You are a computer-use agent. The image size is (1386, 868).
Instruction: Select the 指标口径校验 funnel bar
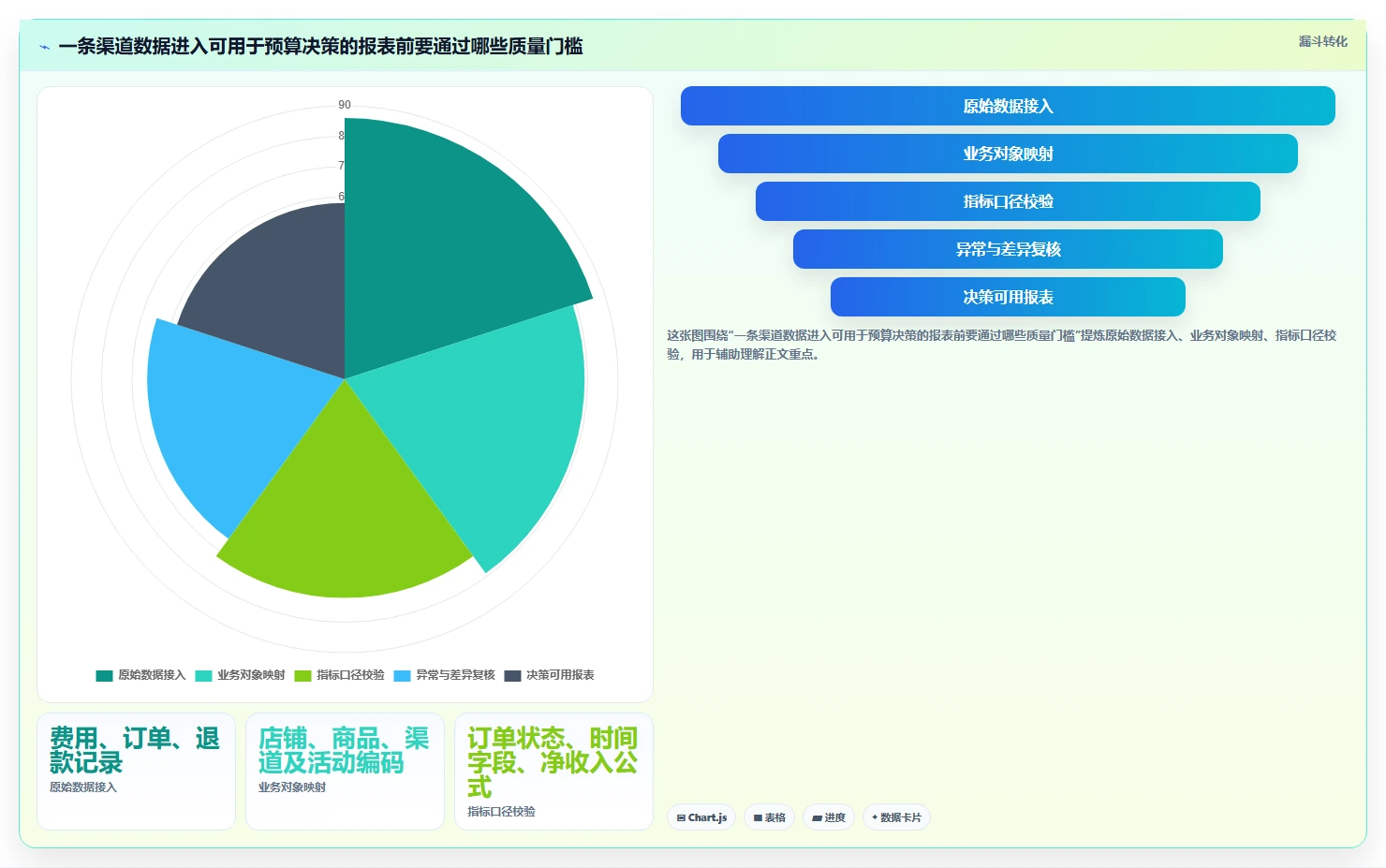click(x=1008, y=201)
